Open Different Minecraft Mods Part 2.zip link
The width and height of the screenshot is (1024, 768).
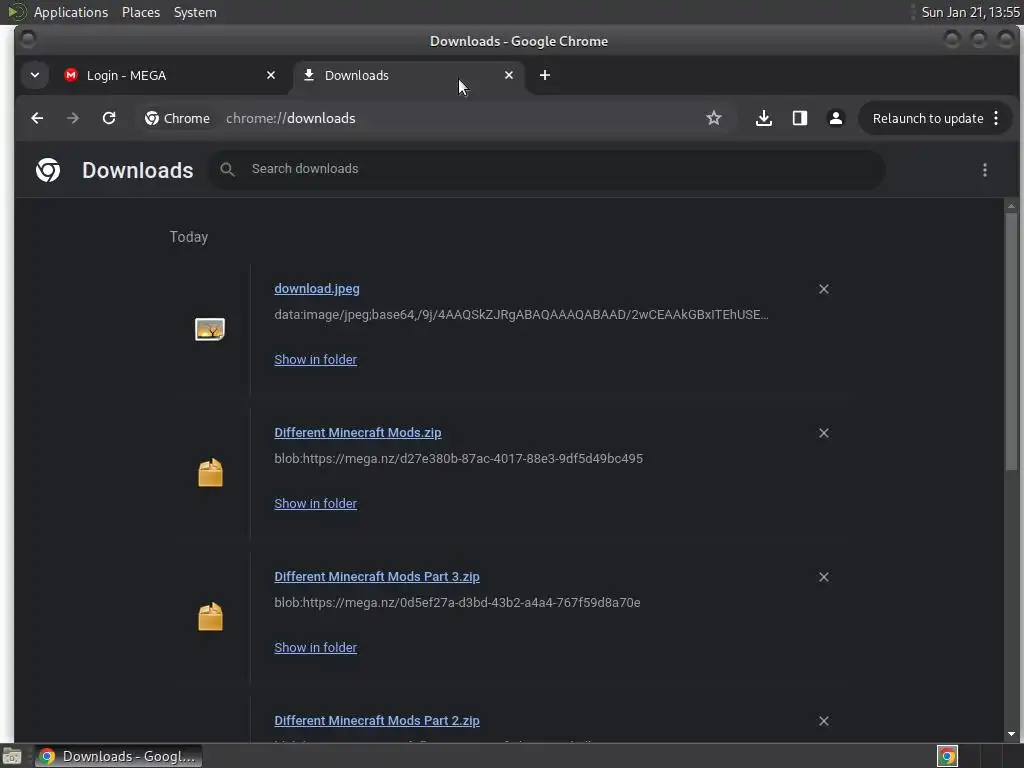coord(377,721)
